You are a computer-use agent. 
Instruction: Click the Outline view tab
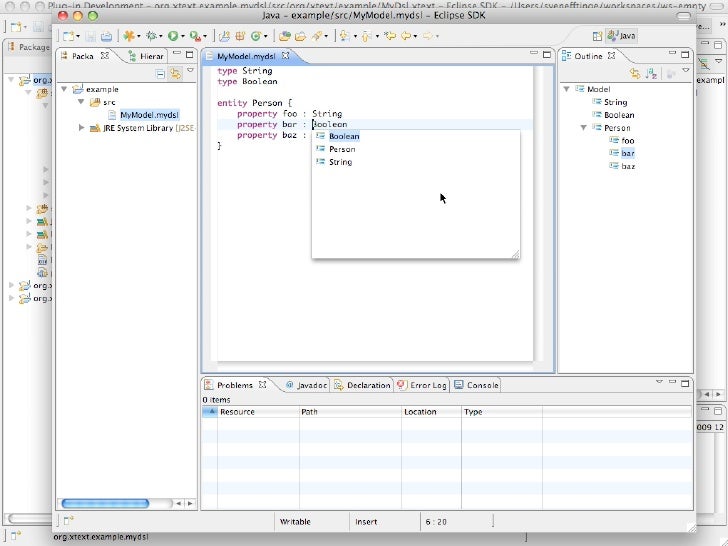coord(588,56)
